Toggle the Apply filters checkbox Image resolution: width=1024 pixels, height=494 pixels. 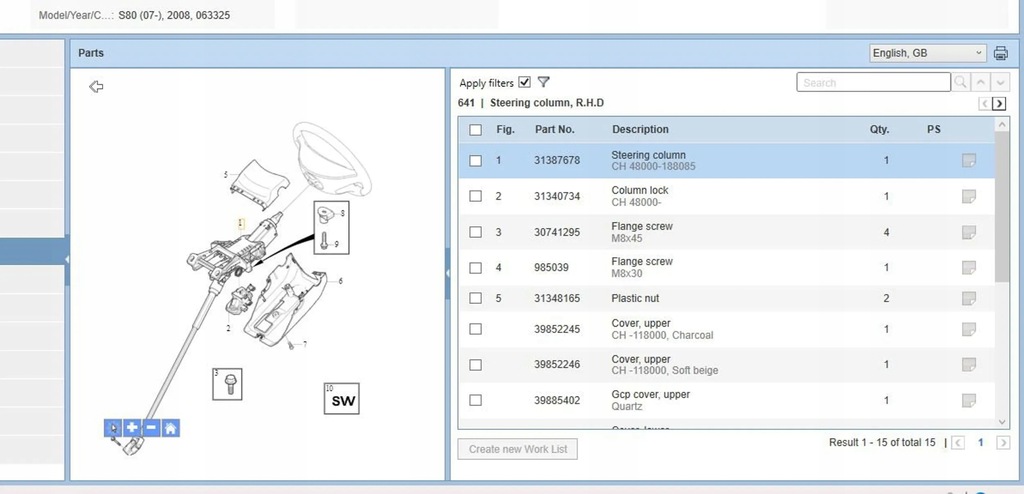click(524, 82)
